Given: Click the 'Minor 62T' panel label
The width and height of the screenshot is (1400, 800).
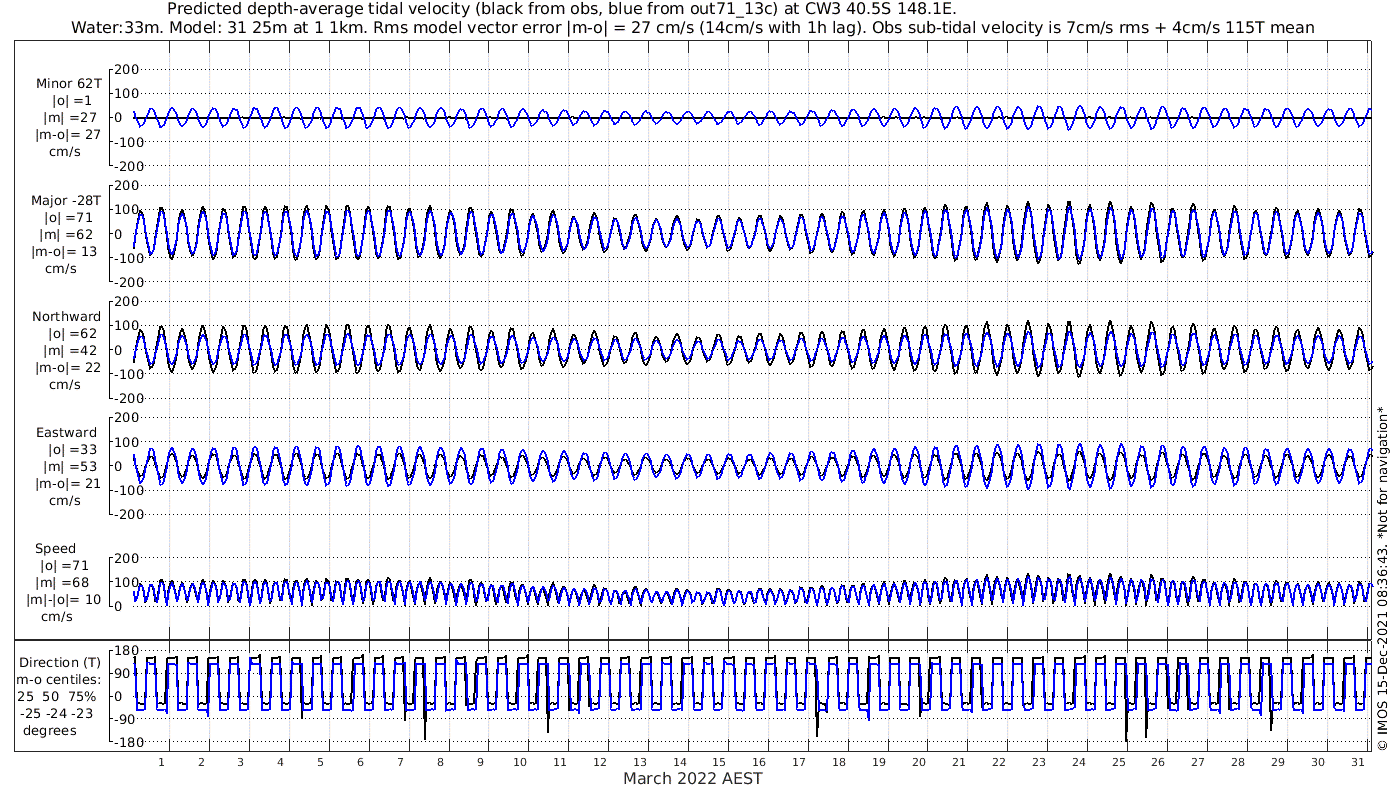Looking at the screenshot, I should tap(68, 84).
